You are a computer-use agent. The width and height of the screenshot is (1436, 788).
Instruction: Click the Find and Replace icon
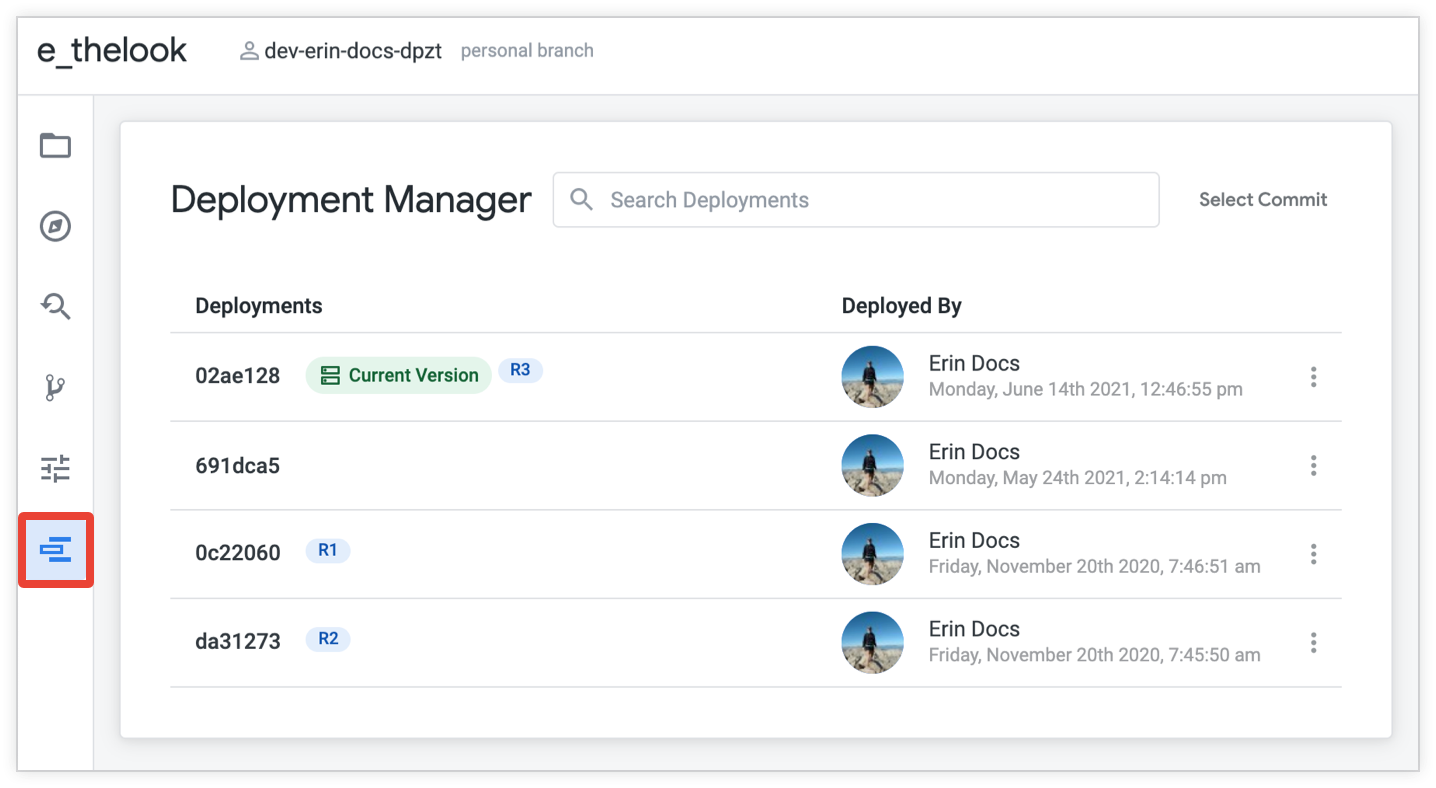pos(55,307)
